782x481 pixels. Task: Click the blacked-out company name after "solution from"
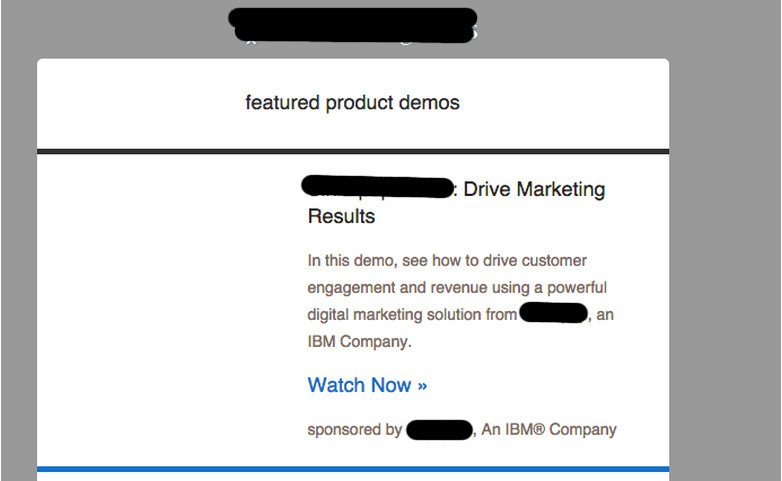553,313
